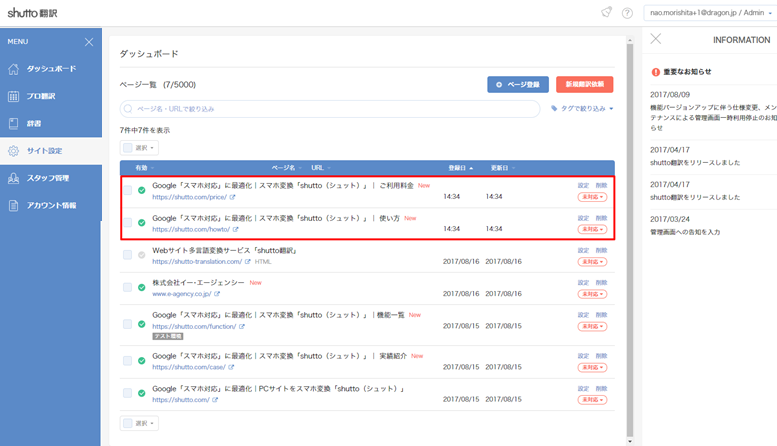Open 未対応 status dropdown for 使い方 row
This screenshot has width=777, height=446.
592,229
